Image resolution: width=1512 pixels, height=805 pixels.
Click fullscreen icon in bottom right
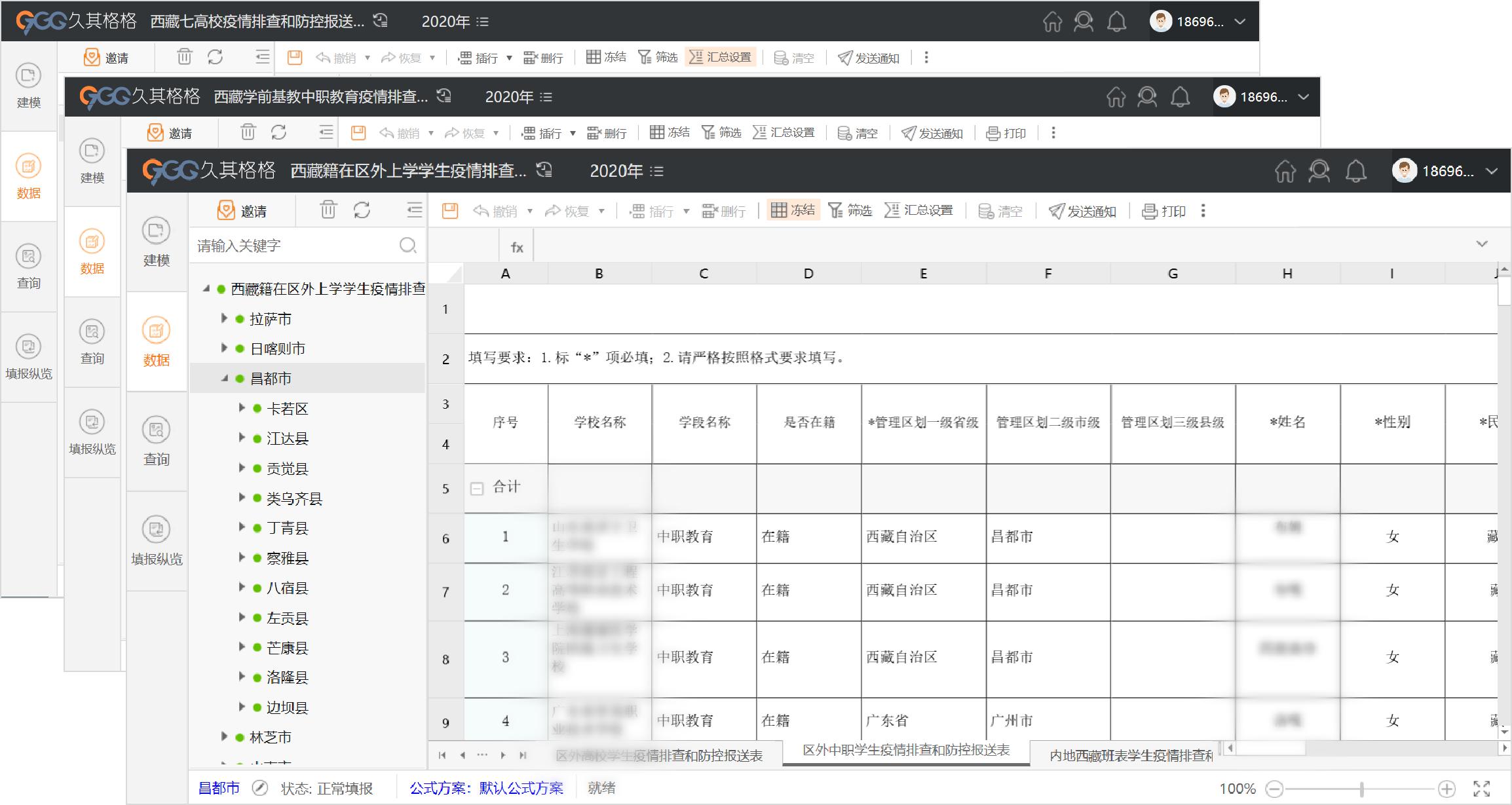point(1481,789)
